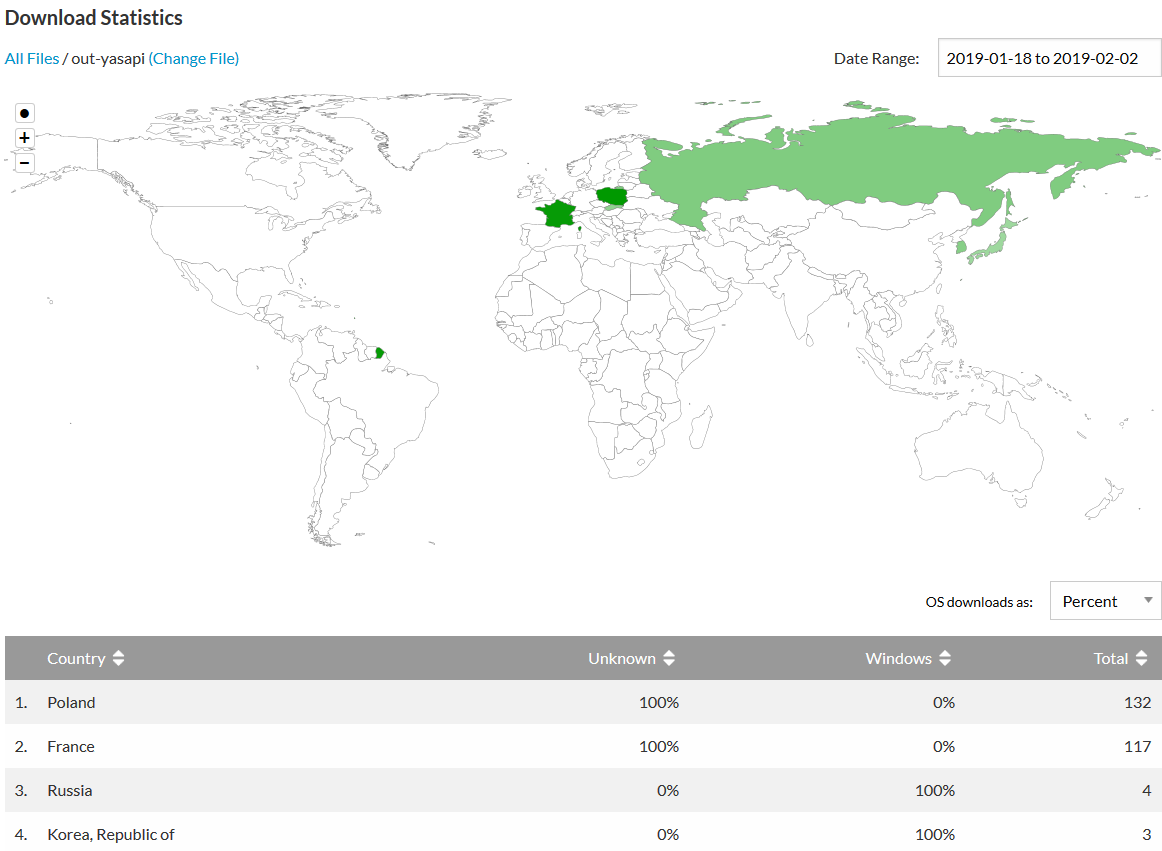Click the Change File link
Screen dimensions: 1162x851
(194, 58)
